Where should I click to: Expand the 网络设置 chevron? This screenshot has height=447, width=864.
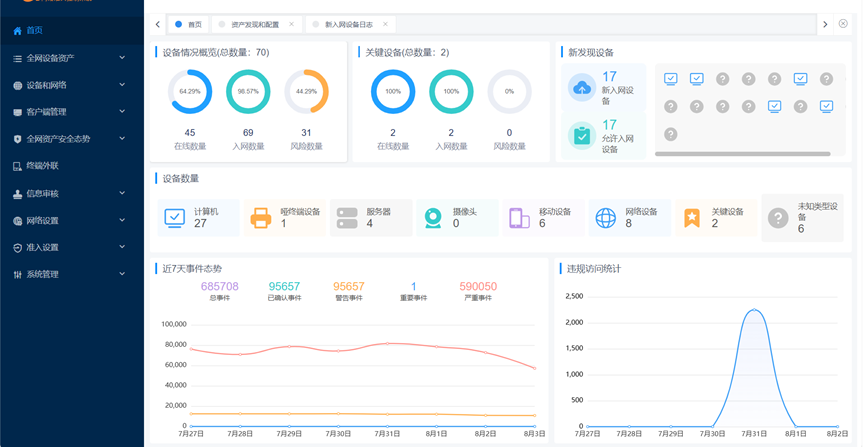tap(122, 220)
